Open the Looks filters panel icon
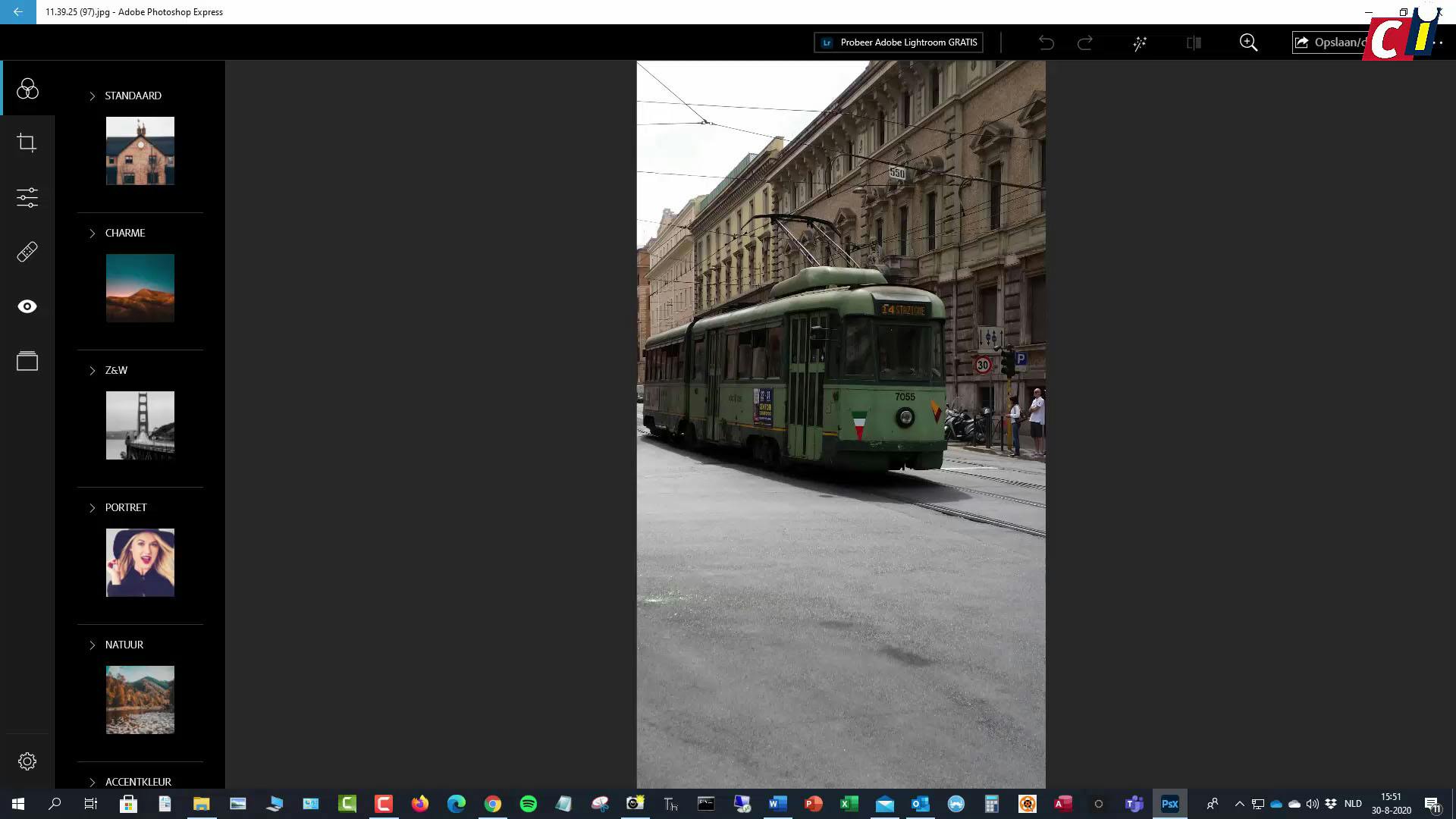Viewport: 1456px width, 819px height. (x=27, y=89)
